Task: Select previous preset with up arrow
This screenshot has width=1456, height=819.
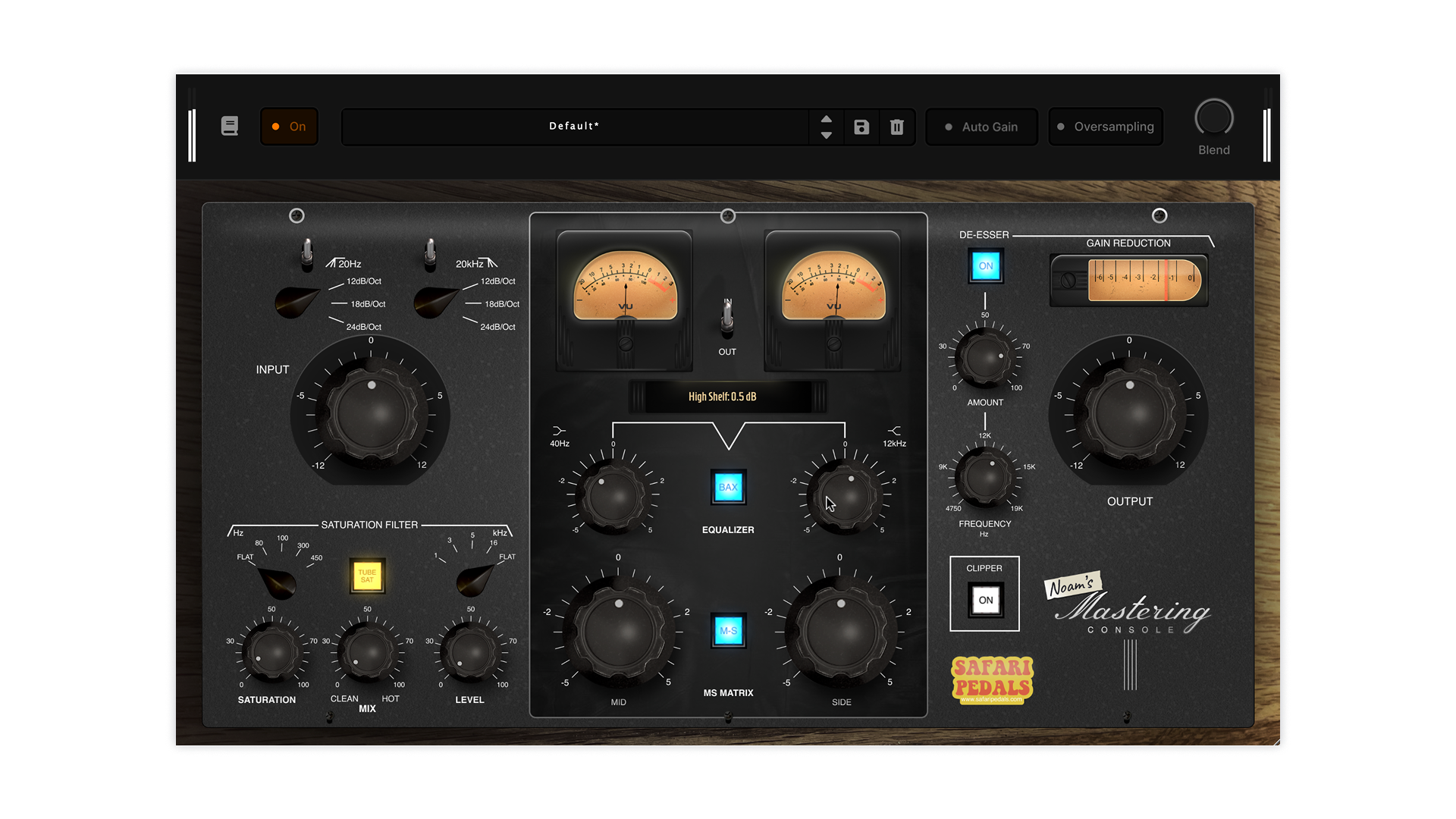Action: click(827, 119)
